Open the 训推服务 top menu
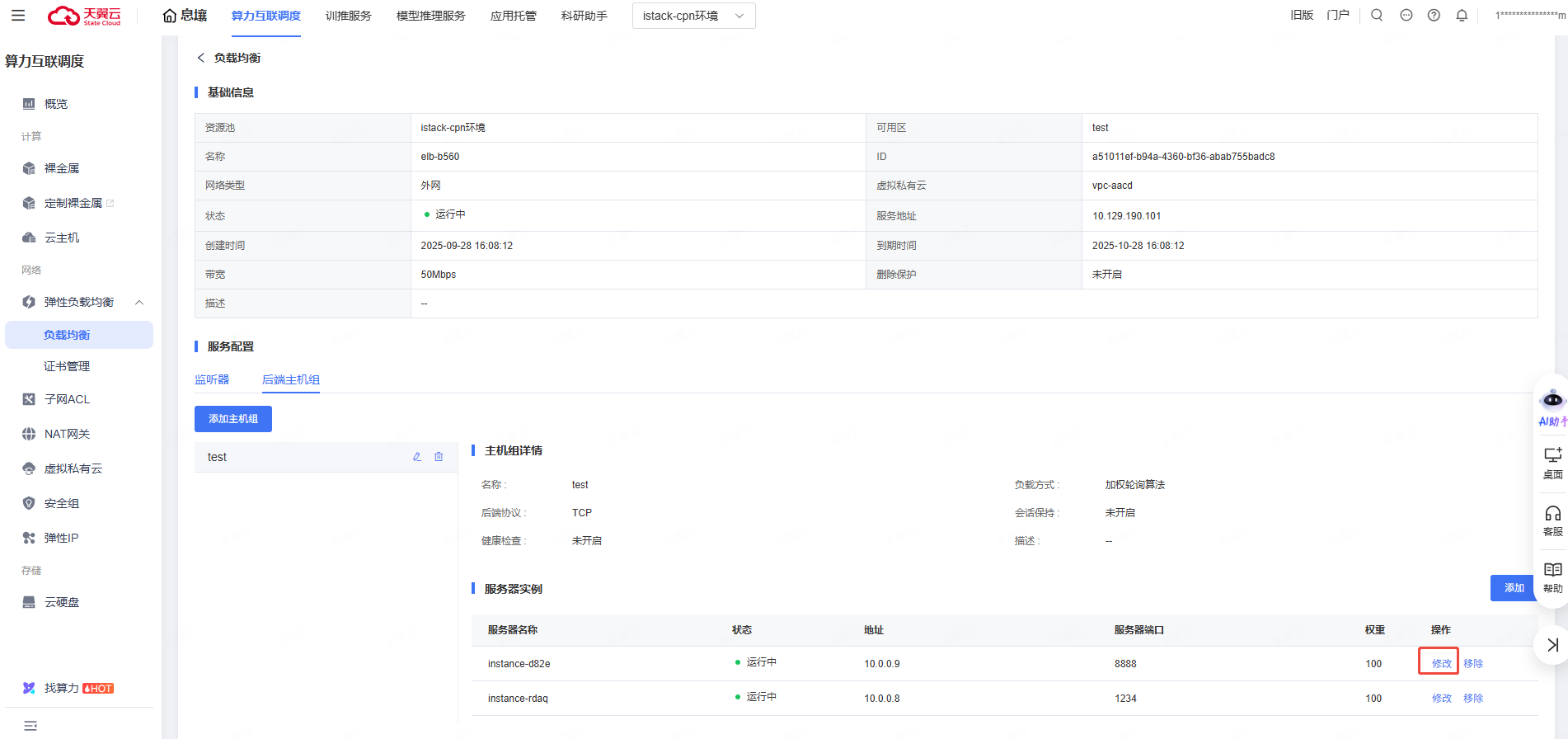 (348, 16)
